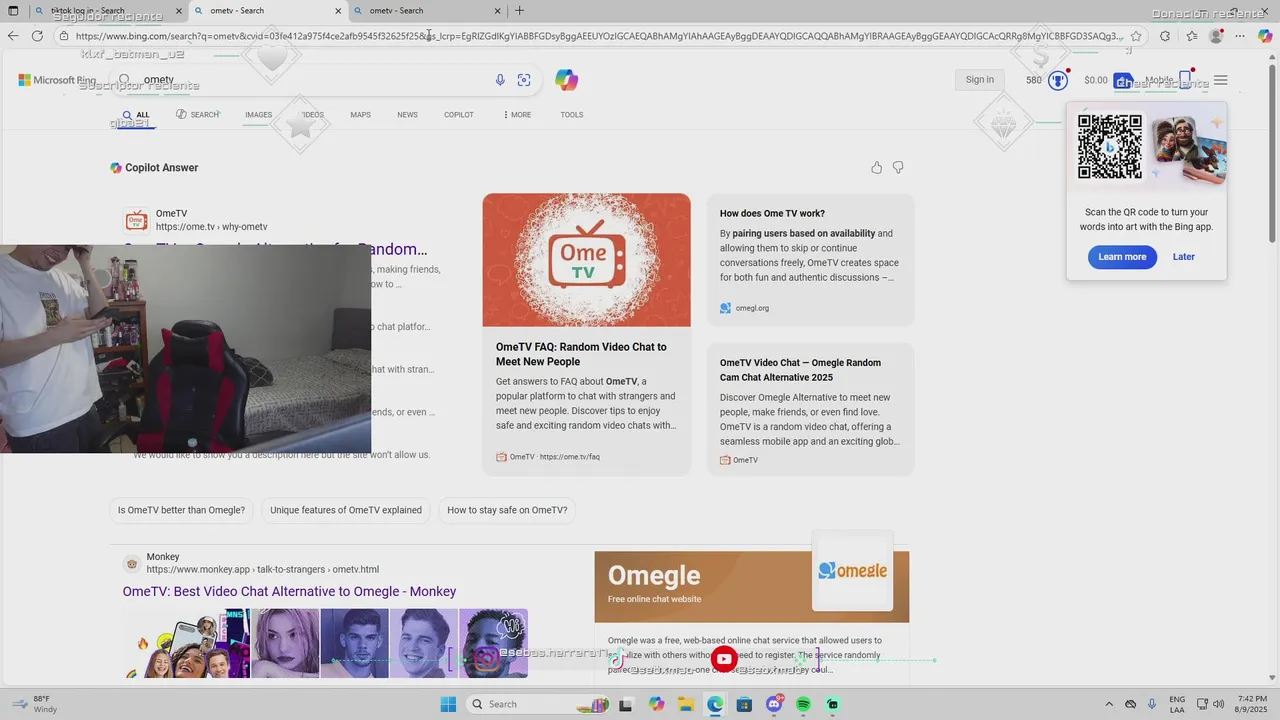The width and height of the screenshot is (1280, 720).
Task: Open 'OmeTV FAQ: Random Video Chat' card title
Action: point(581,354)
